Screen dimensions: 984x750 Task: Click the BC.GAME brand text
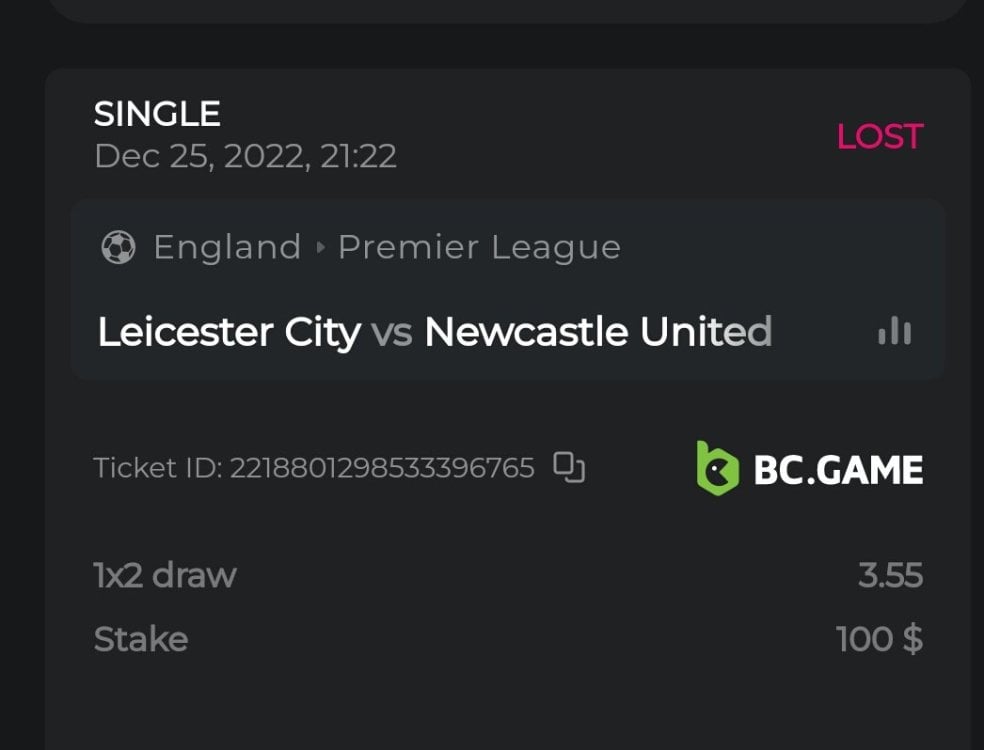(x=838, y=469)
